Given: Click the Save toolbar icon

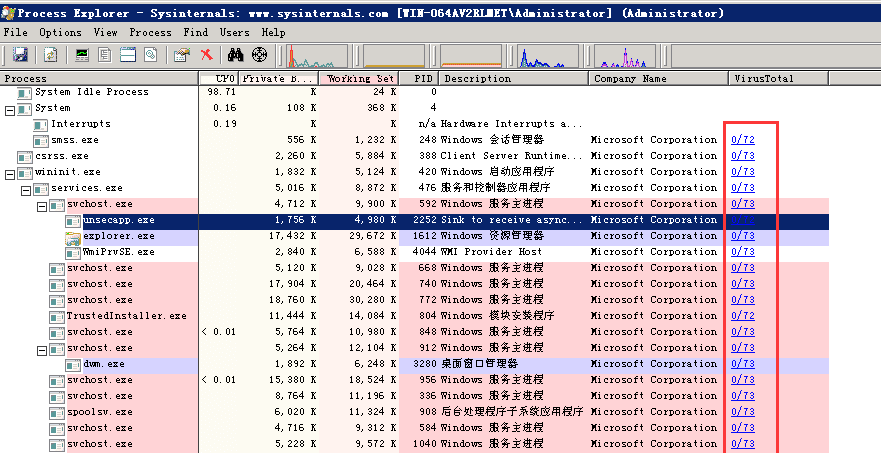Looking at the screenshot, I should tap(20, 54).
